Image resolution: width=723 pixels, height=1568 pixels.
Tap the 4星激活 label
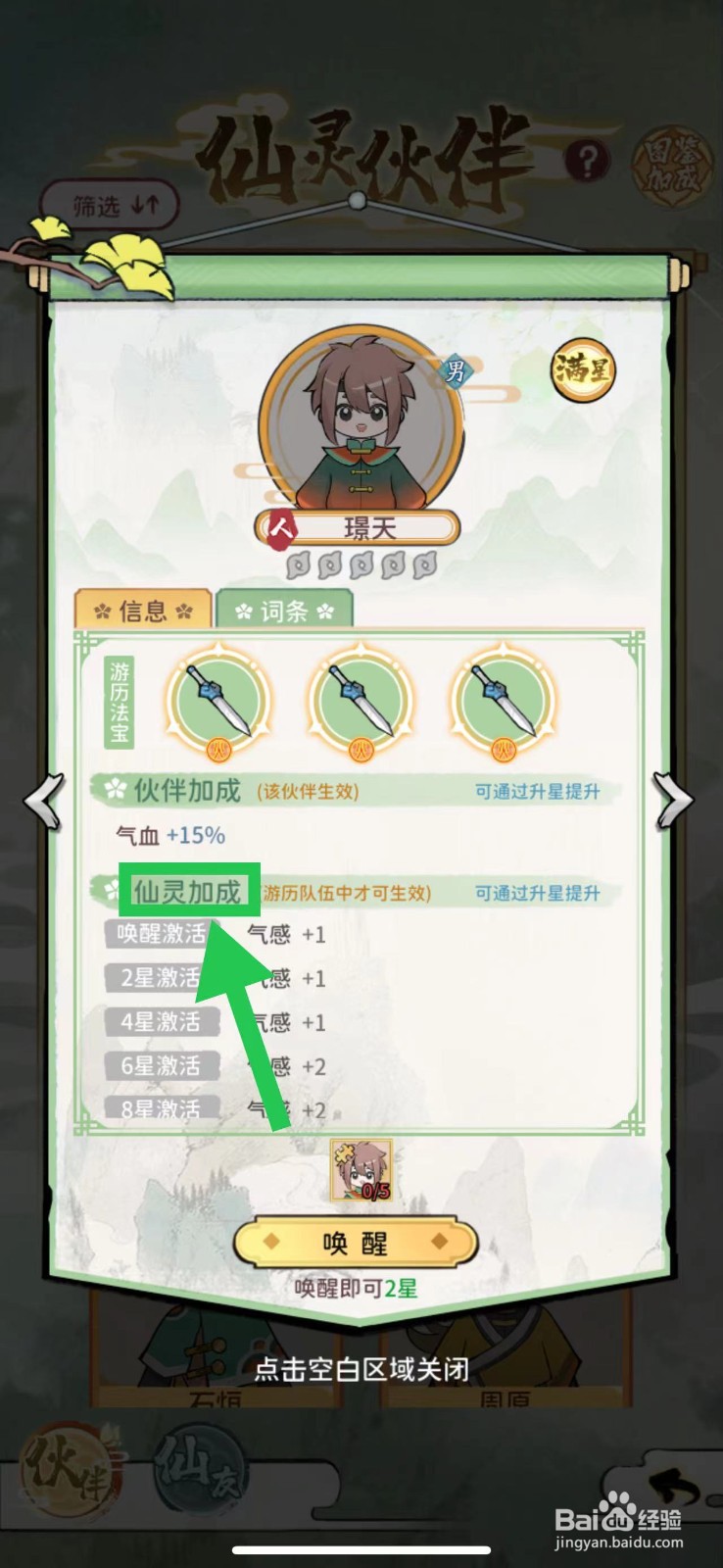pyautogui.click(x=162, y=1021)
